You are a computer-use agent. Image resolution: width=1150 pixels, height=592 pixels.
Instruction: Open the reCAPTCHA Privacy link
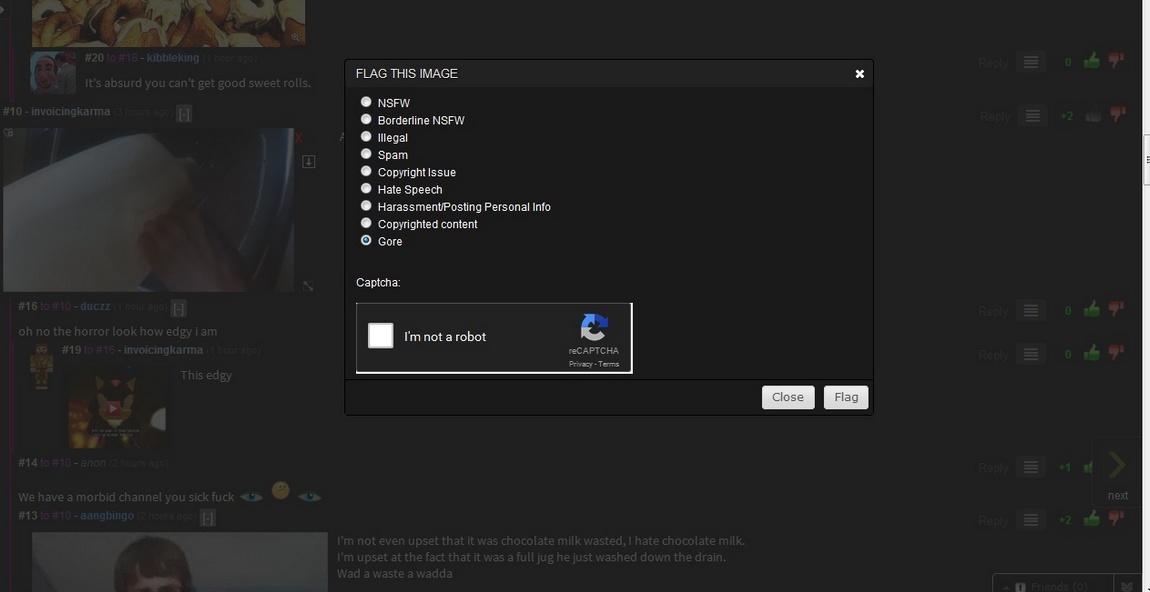580,364
